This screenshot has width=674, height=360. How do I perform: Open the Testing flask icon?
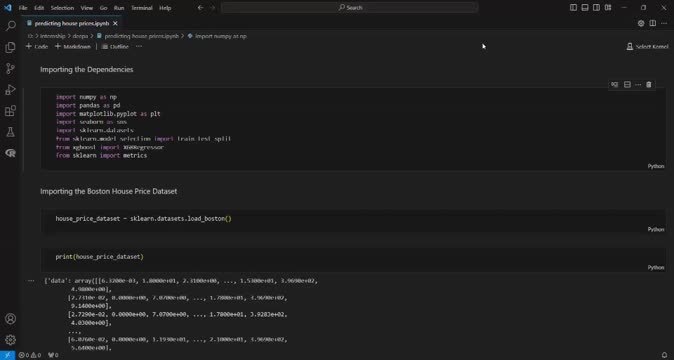pyautogui.click(x=10, y=132)
